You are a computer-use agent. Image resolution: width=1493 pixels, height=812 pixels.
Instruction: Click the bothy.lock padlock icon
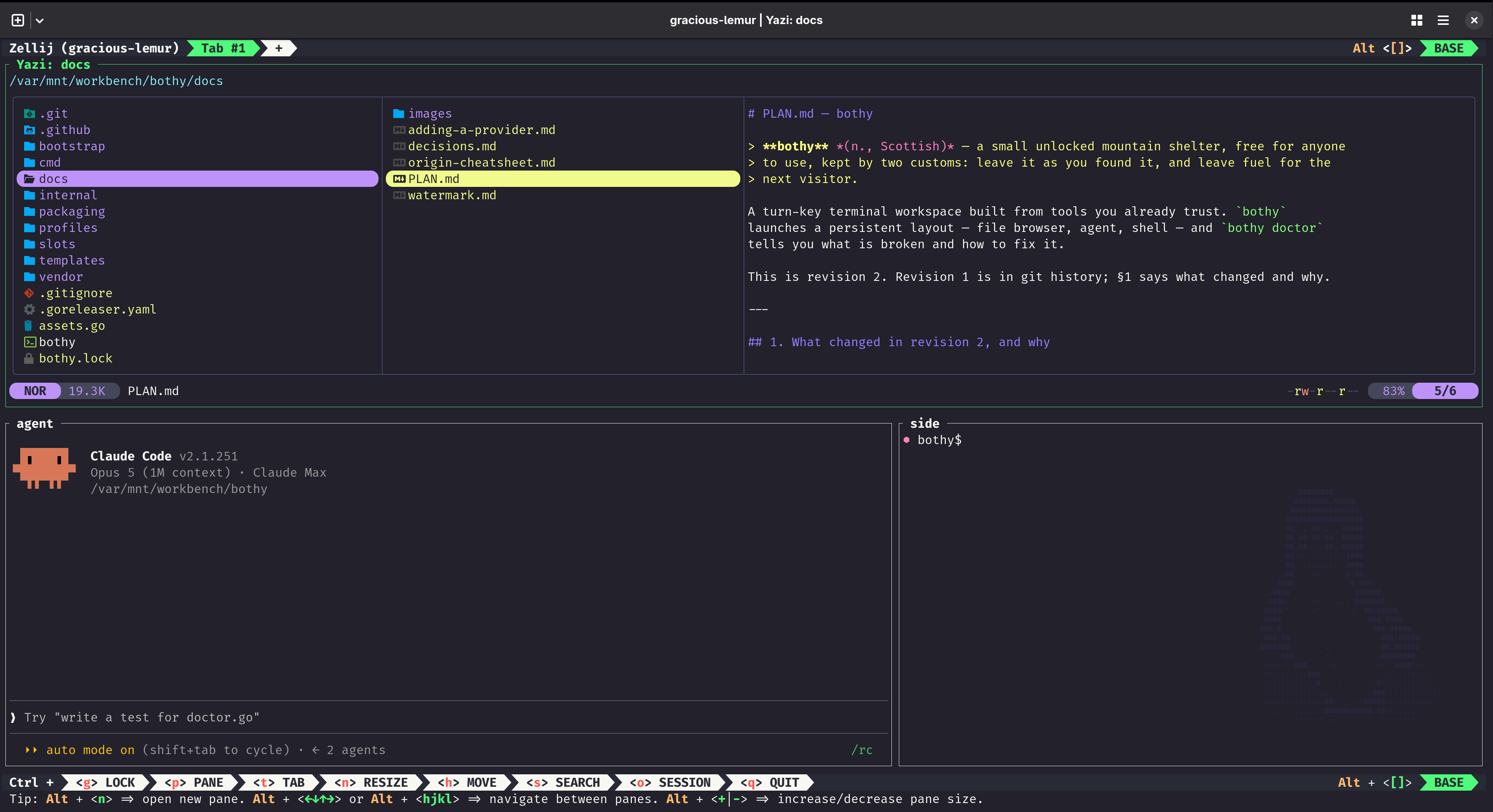[x=29, y=359]
